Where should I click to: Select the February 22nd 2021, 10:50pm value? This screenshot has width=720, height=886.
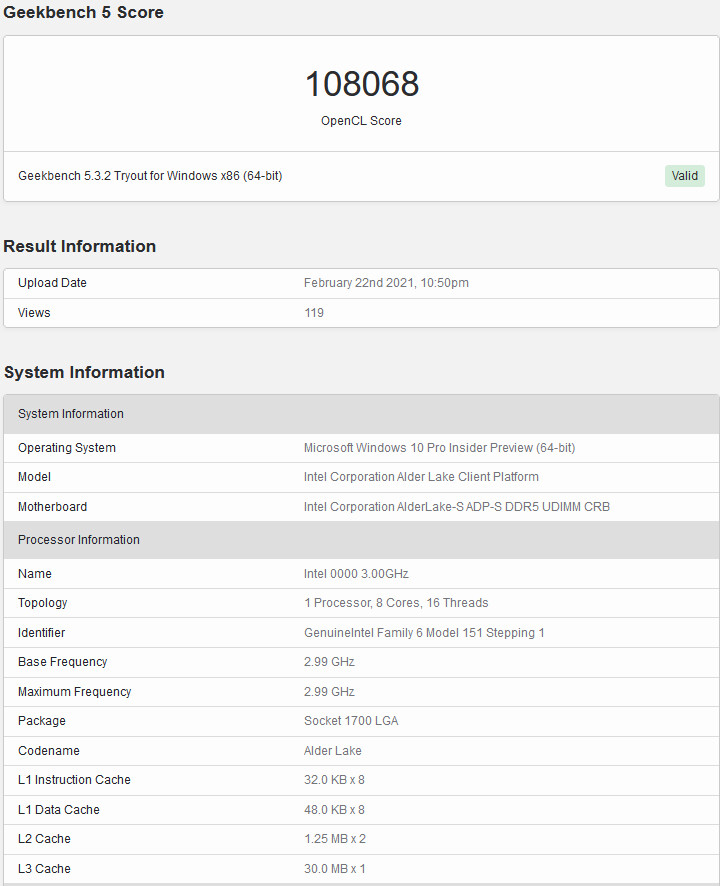[386, 283]
